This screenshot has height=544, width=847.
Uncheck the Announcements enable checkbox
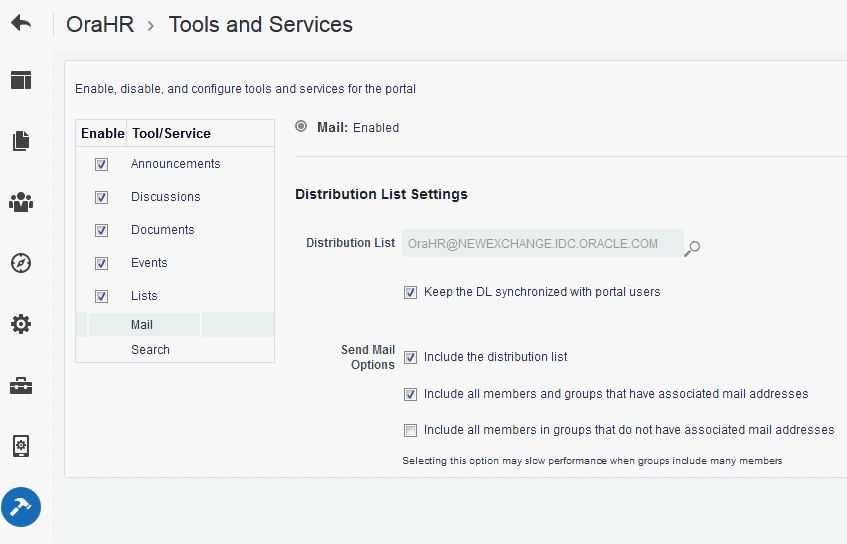point(101,164)
